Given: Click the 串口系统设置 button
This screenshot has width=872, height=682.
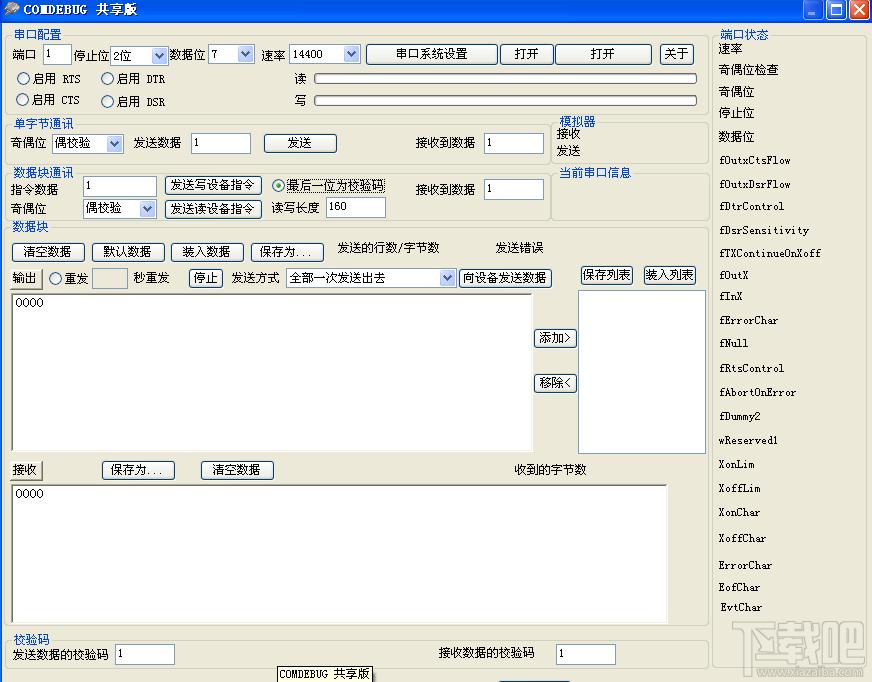Looking at the screenshot, I should point(431,54).
